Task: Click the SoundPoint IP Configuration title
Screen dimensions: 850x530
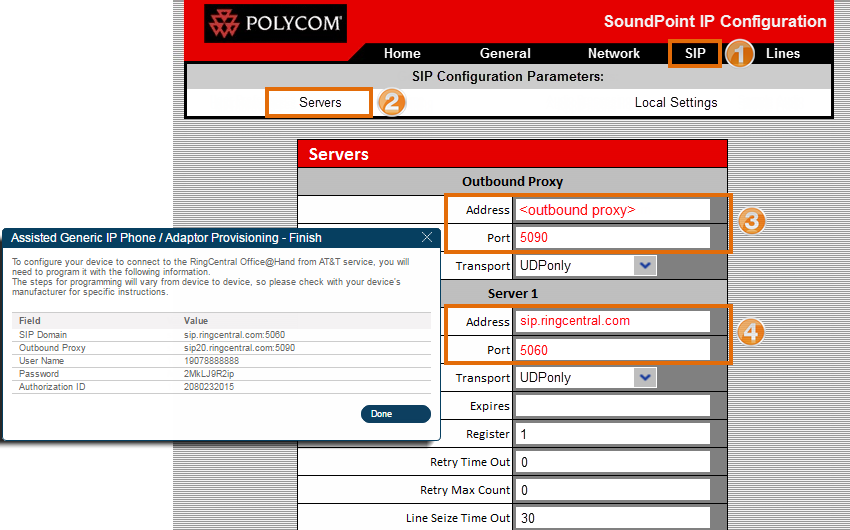Action: pos(715,21)
